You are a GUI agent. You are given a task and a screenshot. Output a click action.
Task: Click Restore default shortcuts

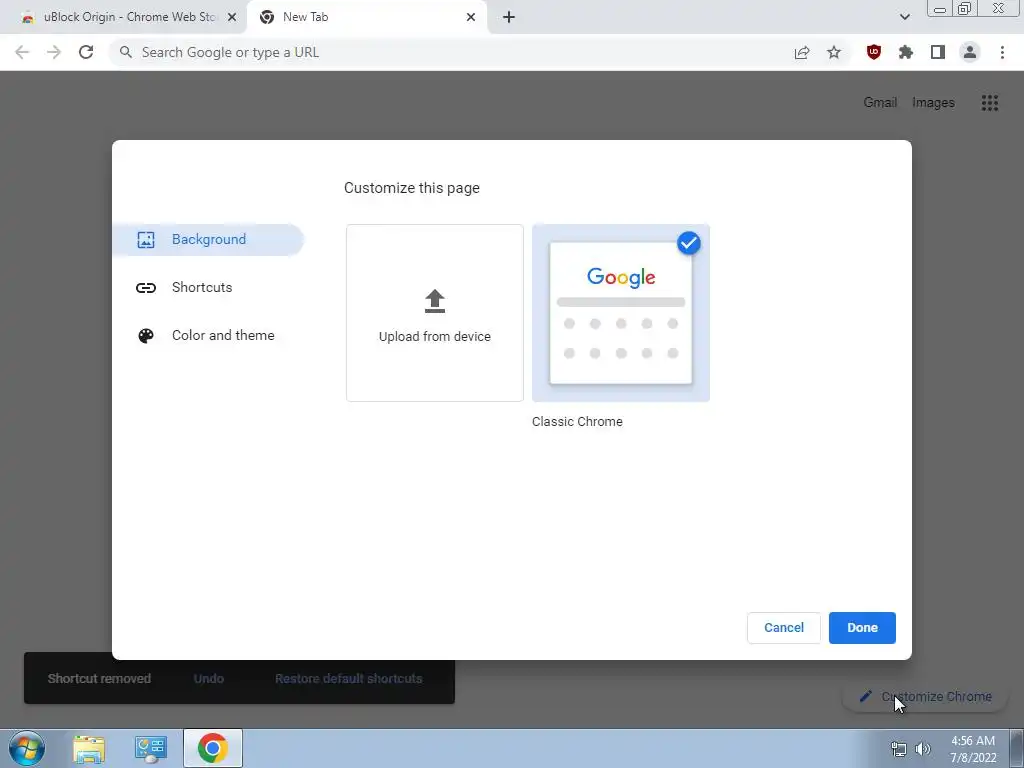coord(349,679)
